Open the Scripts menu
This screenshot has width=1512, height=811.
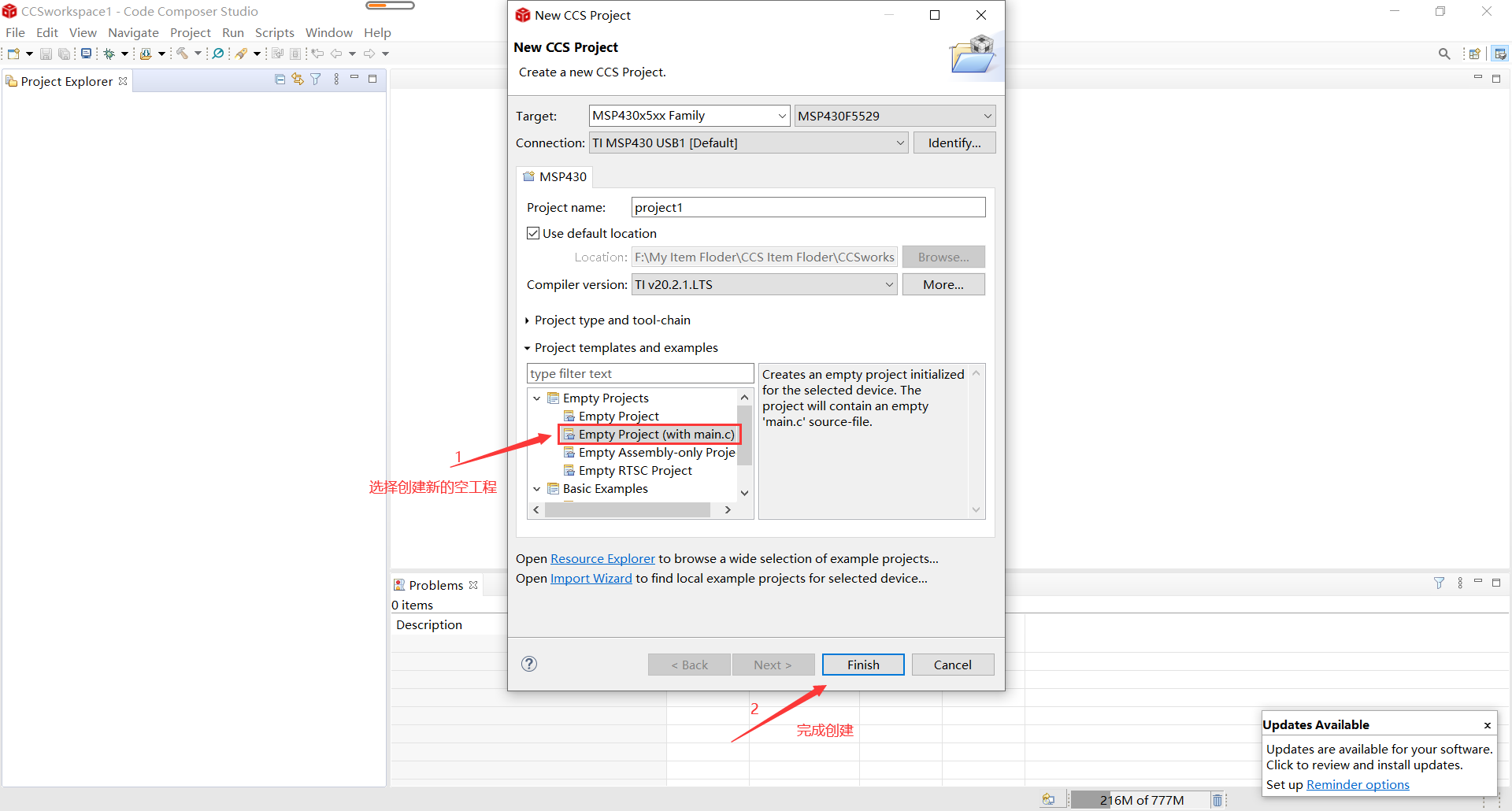pos(274,32)
